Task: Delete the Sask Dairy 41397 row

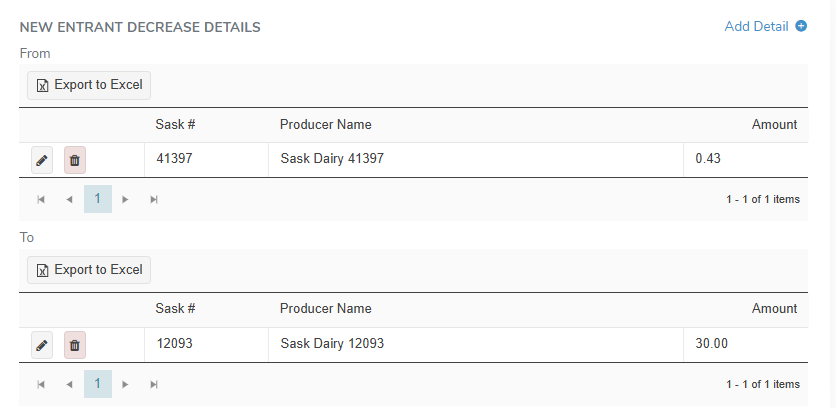Action: coord(75,160)
